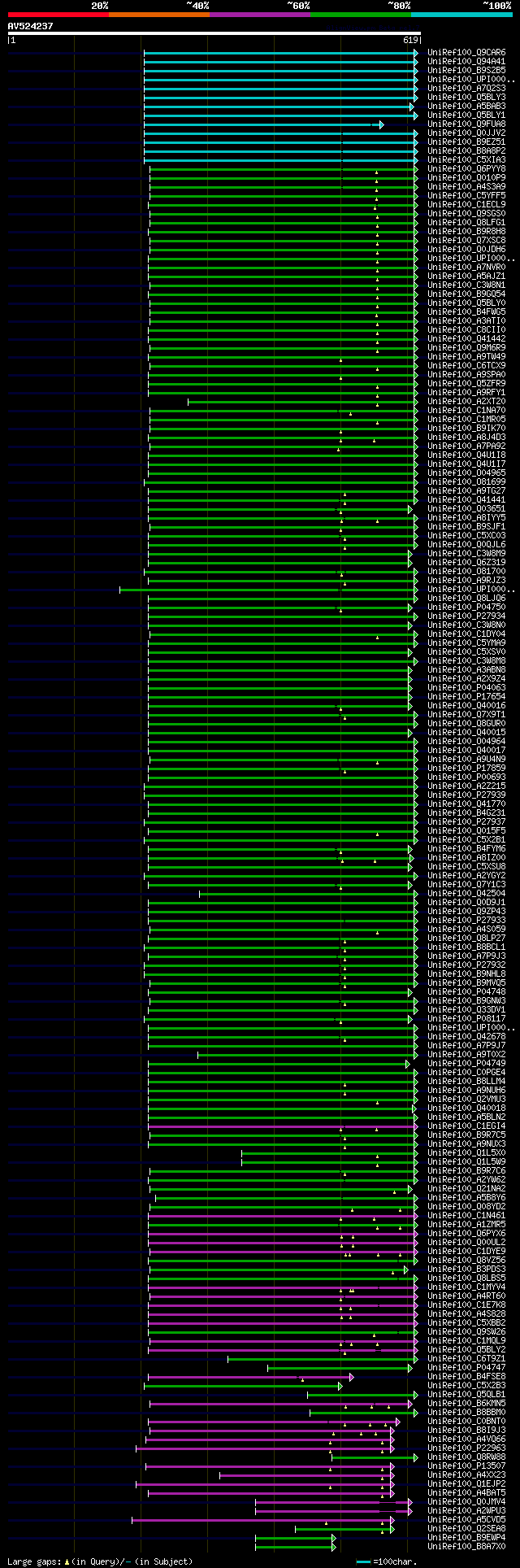
Task: Open hit UniRef100_C3W8N1
Action: (x=466, y=285)
